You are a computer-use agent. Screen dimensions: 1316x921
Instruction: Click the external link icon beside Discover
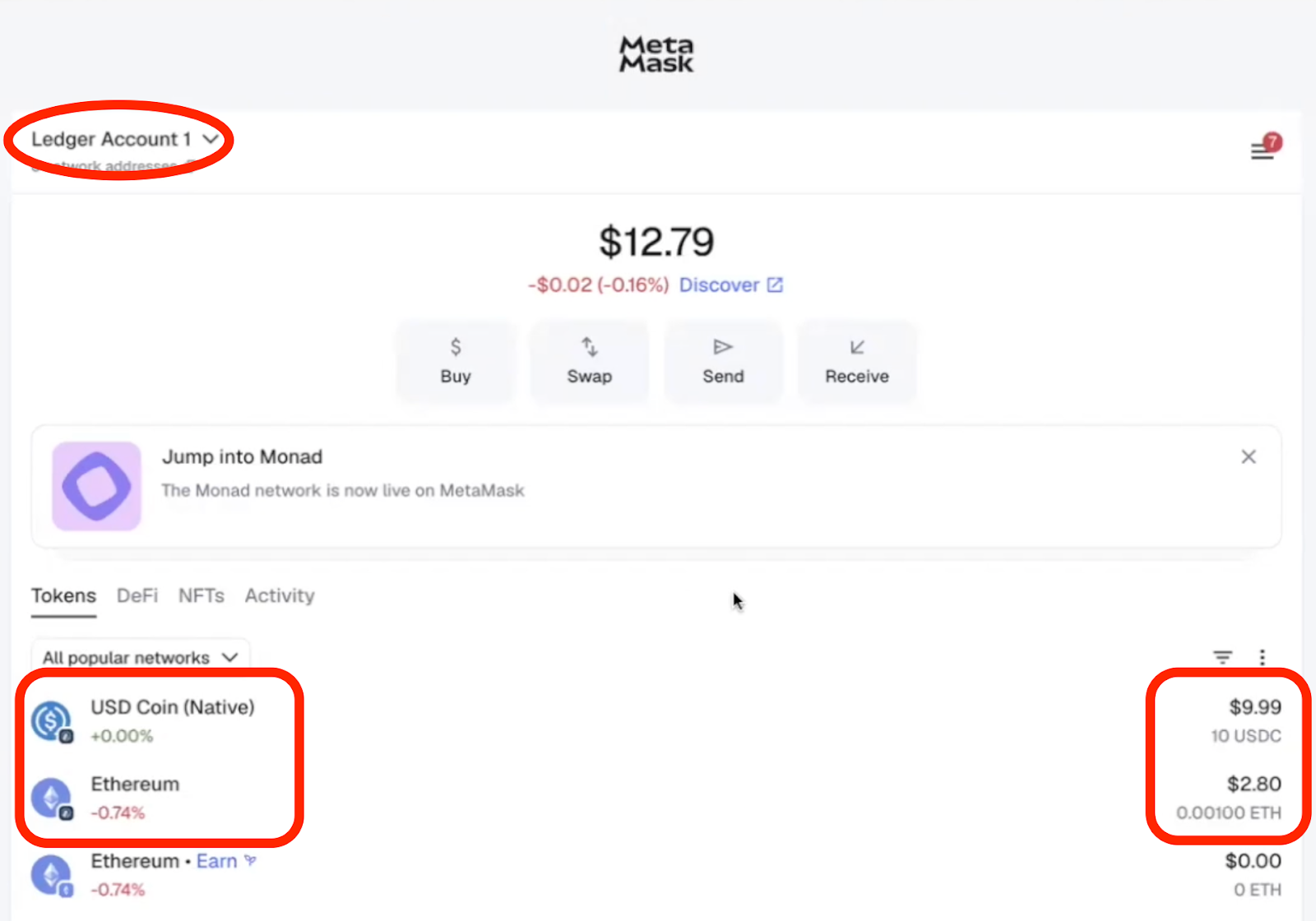(x=775, y=285)
